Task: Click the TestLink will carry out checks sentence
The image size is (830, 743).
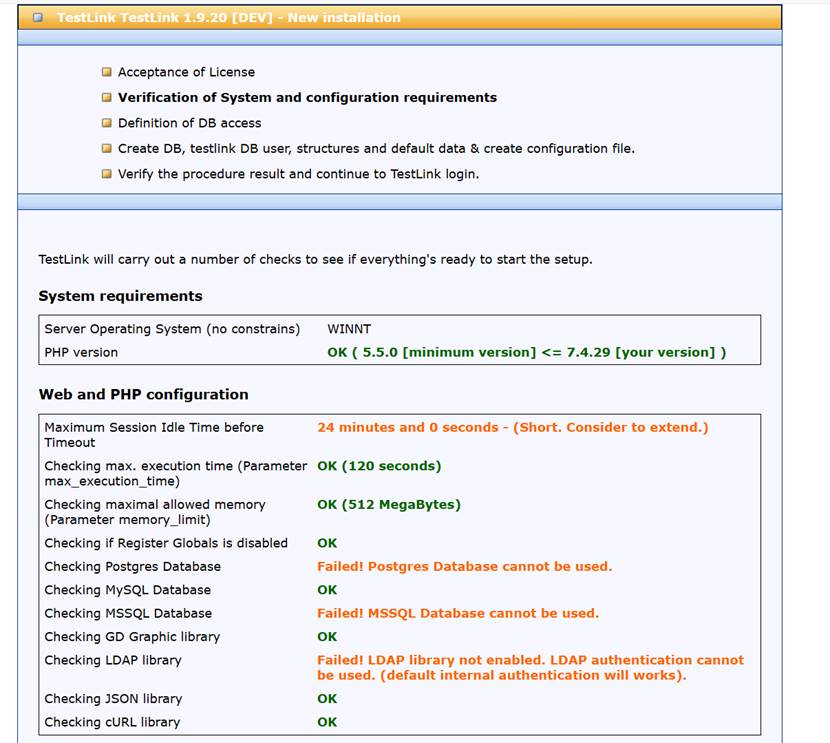Action: pos(315,259)
